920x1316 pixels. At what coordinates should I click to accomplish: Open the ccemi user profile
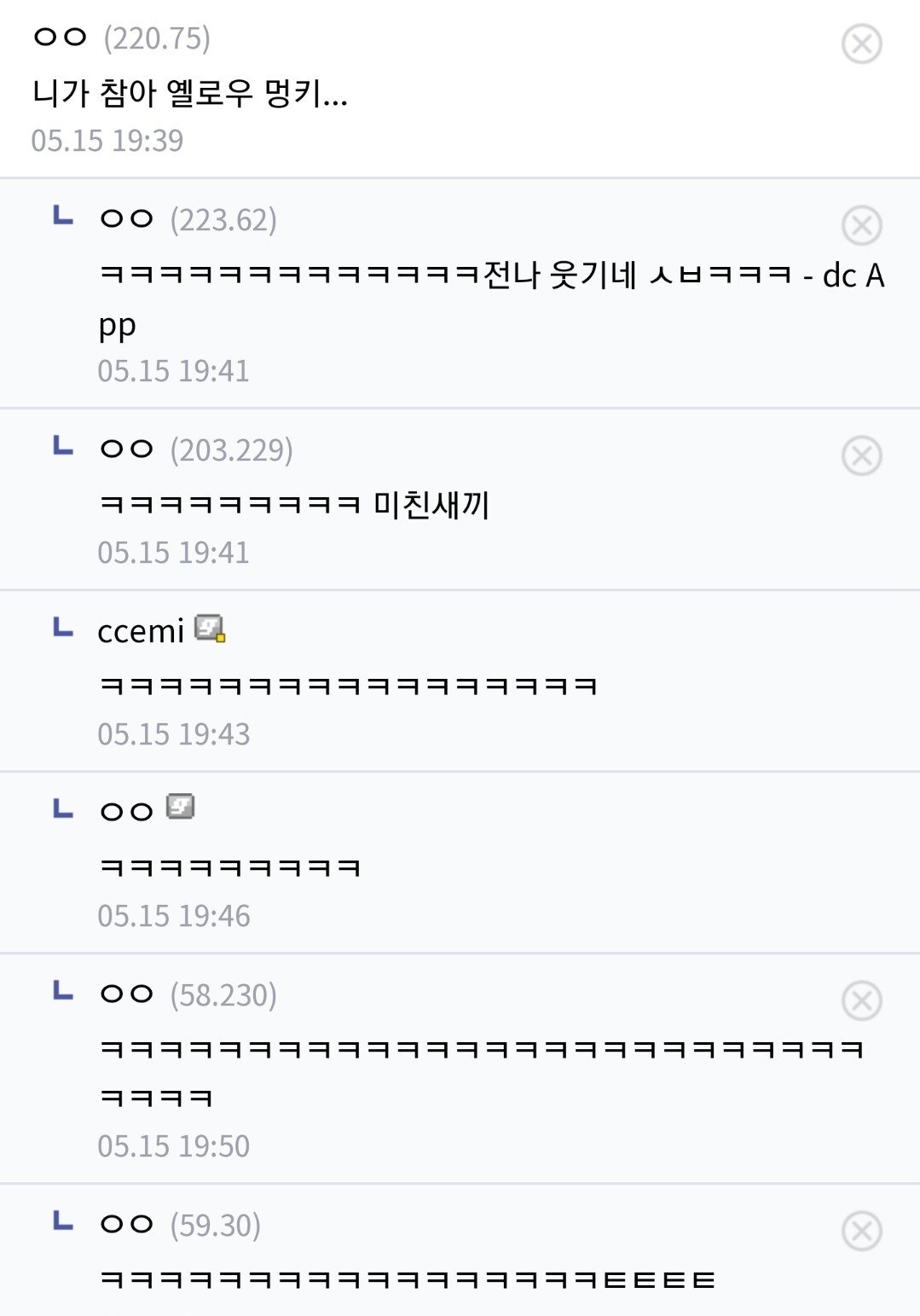[x=141, y=632]
